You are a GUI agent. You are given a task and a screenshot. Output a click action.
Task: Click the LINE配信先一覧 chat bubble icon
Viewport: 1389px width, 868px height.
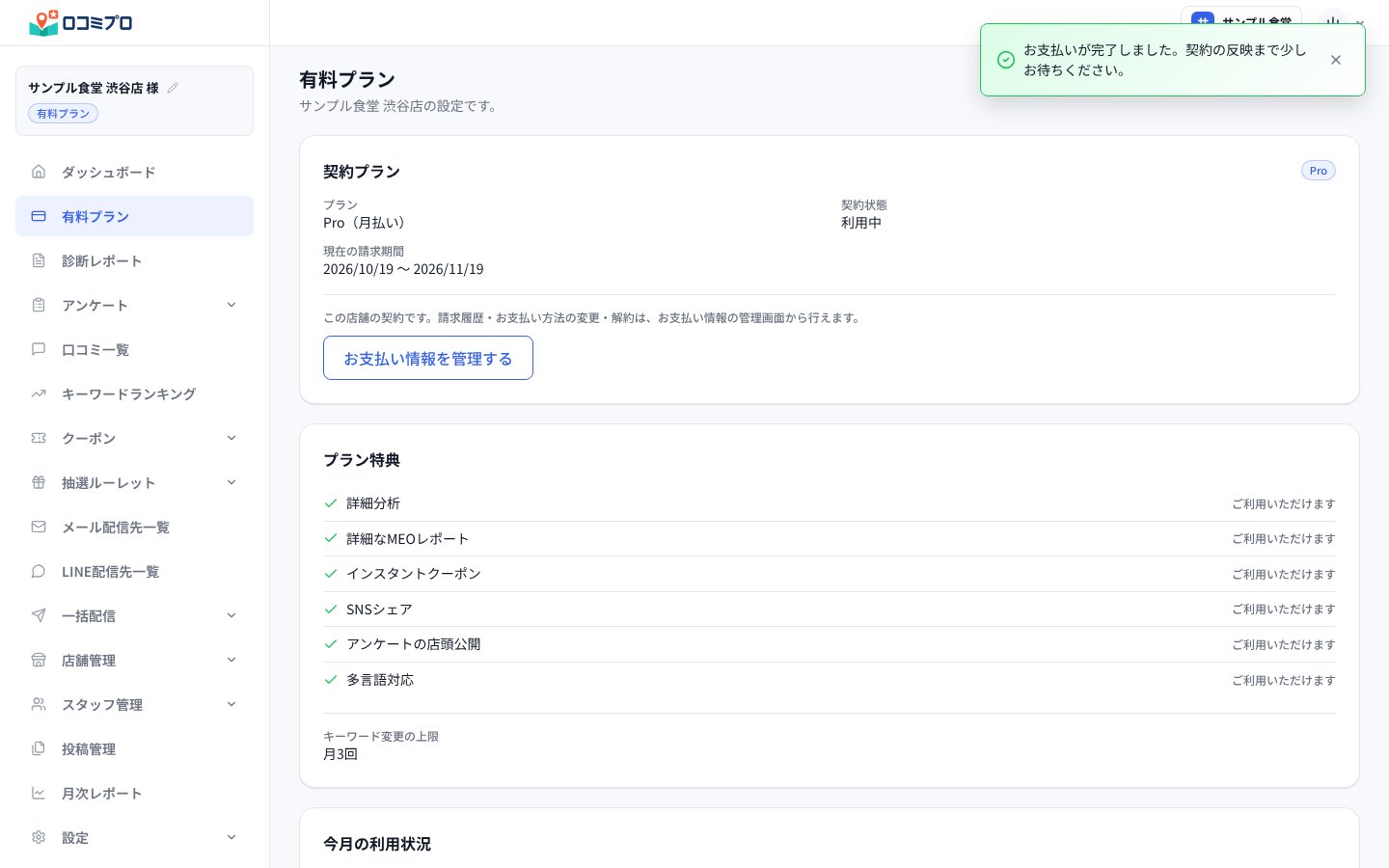point(39,571)
